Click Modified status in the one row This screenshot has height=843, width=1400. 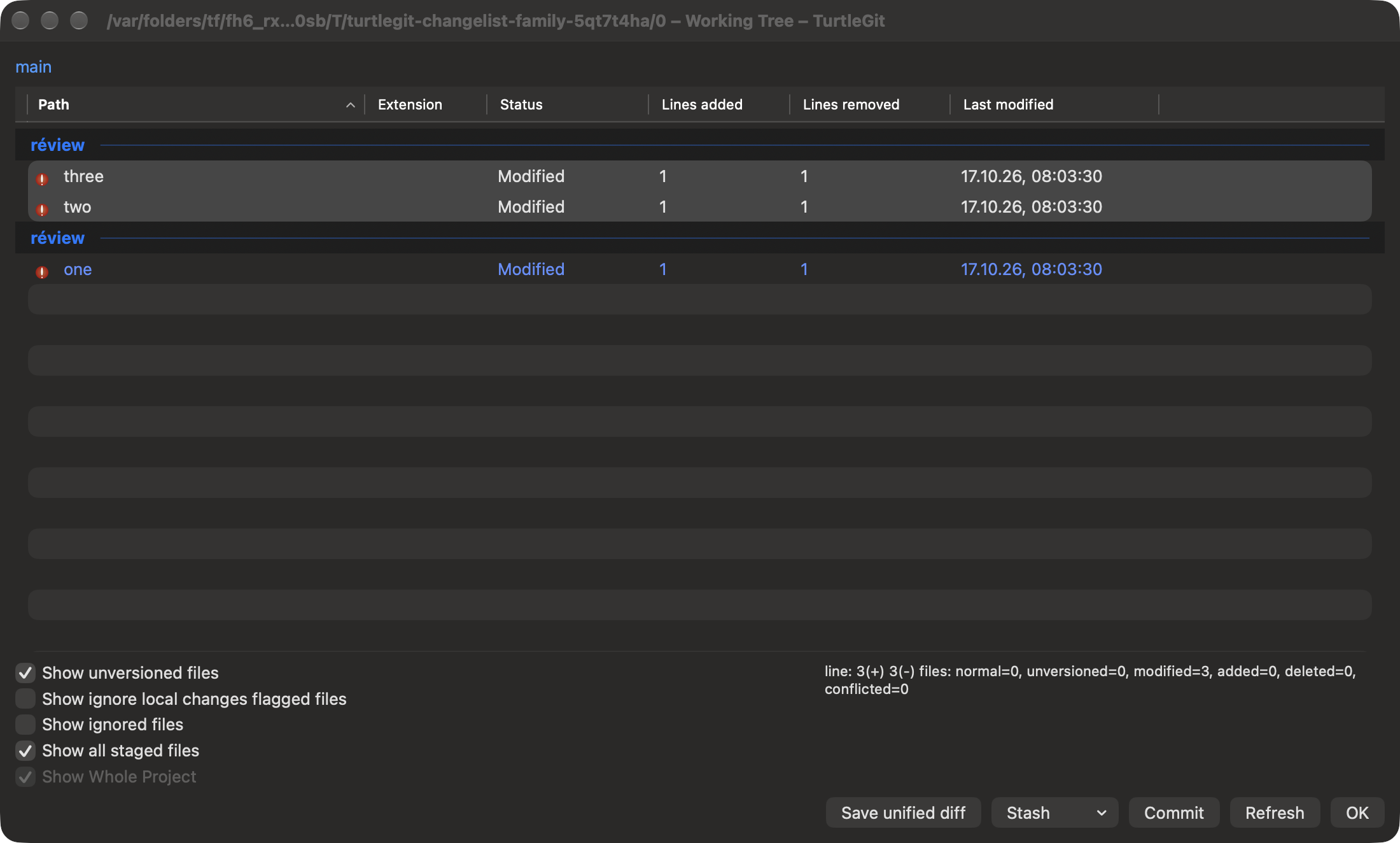pos(531,269)
